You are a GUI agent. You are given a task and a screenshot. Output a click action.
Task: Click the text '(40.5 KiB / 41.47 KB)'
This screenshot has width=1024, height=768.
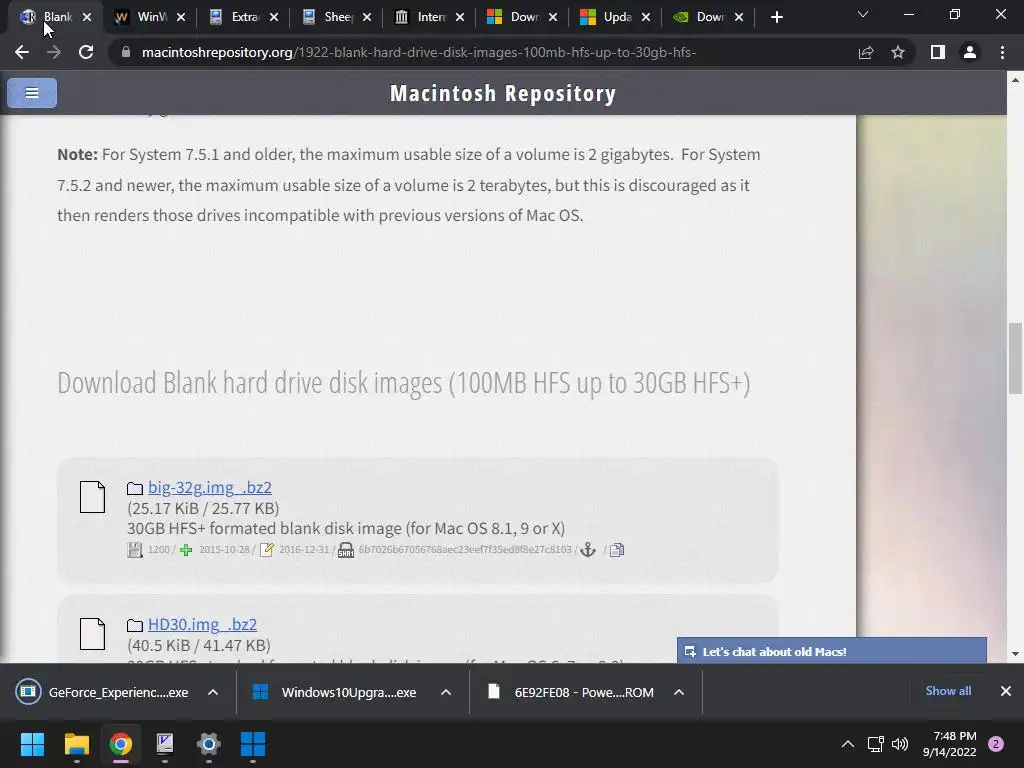[199, 645]
